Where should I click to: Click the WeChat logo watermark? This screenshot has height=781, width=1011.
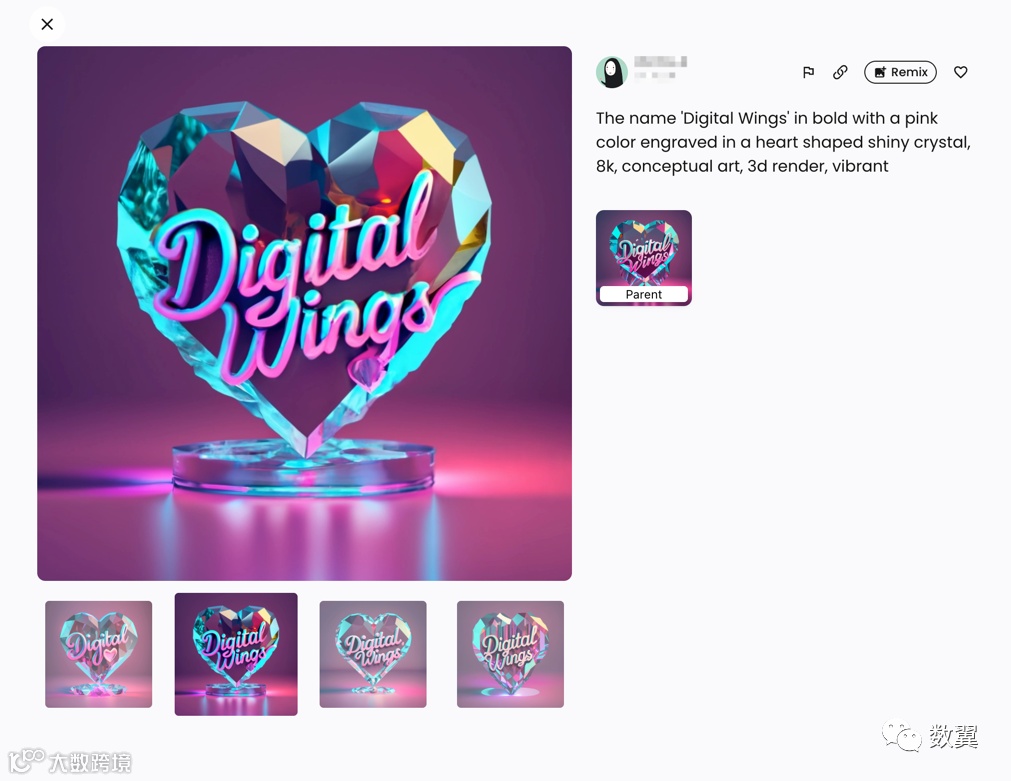(x=901, y=736)
